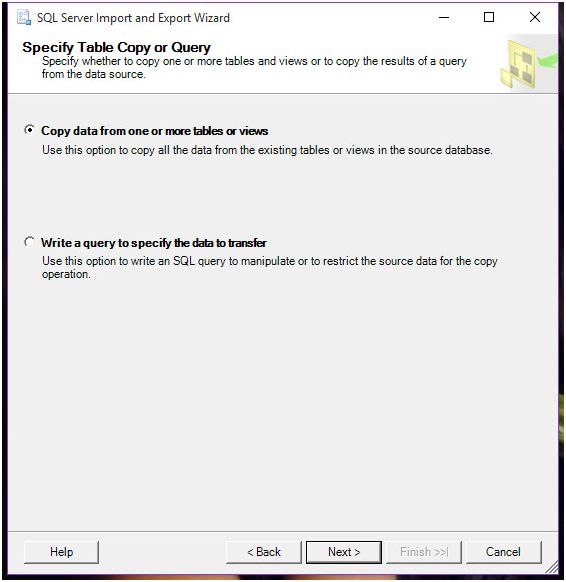Click the greyed-out Finish button
The image size is (566, 582).
click(424, 552)
